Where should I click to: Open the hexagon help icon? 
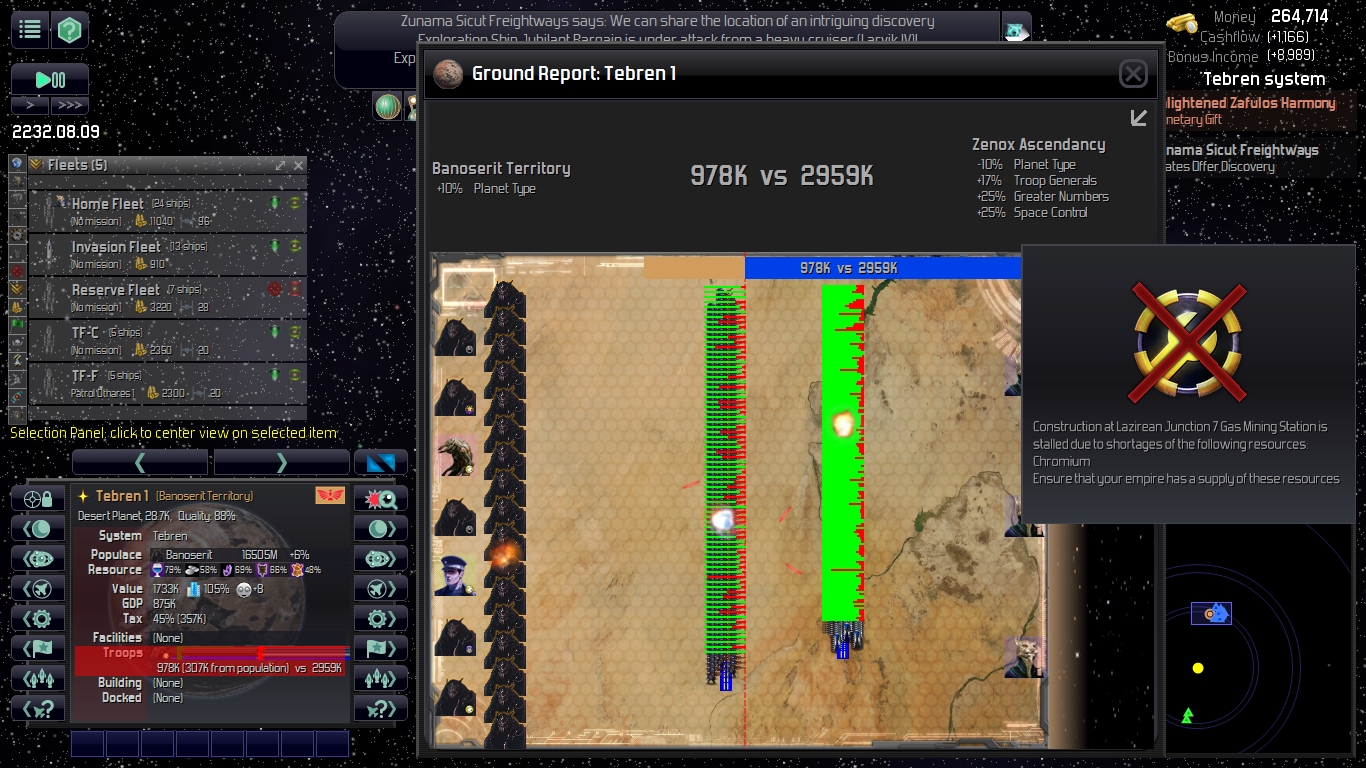coord(70,29)
